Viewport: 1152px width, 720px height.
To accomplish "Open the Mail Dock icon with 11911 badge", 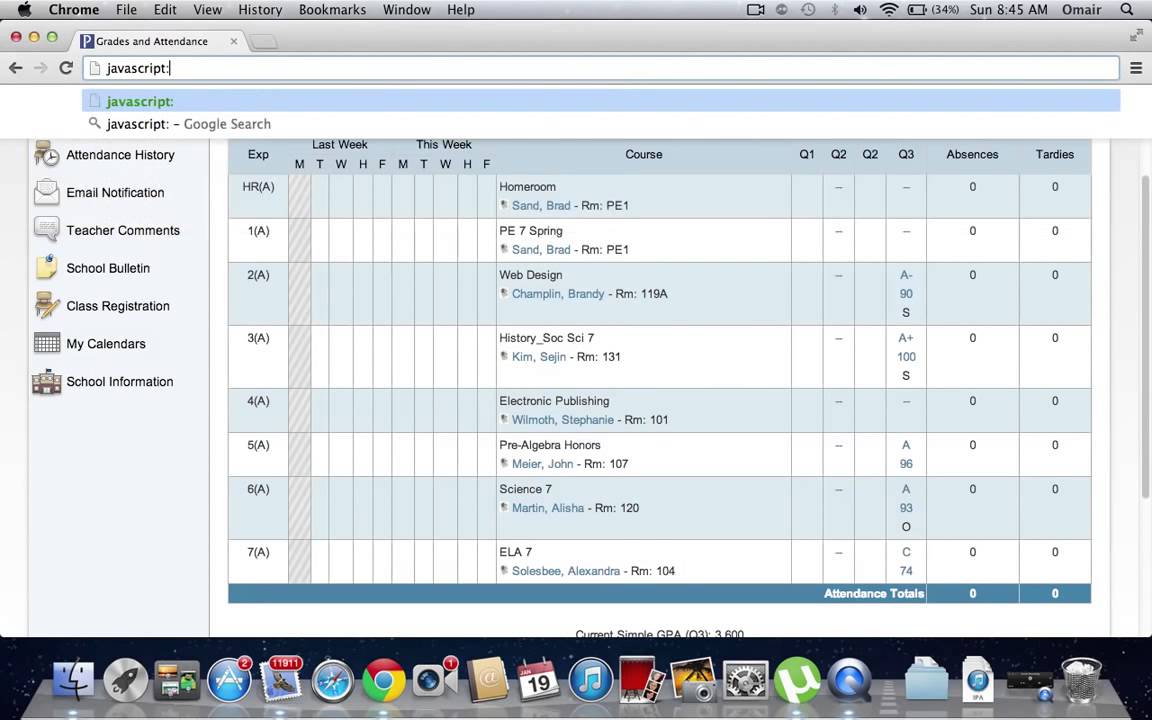I will pyautogui.click(x=281, y=680).
